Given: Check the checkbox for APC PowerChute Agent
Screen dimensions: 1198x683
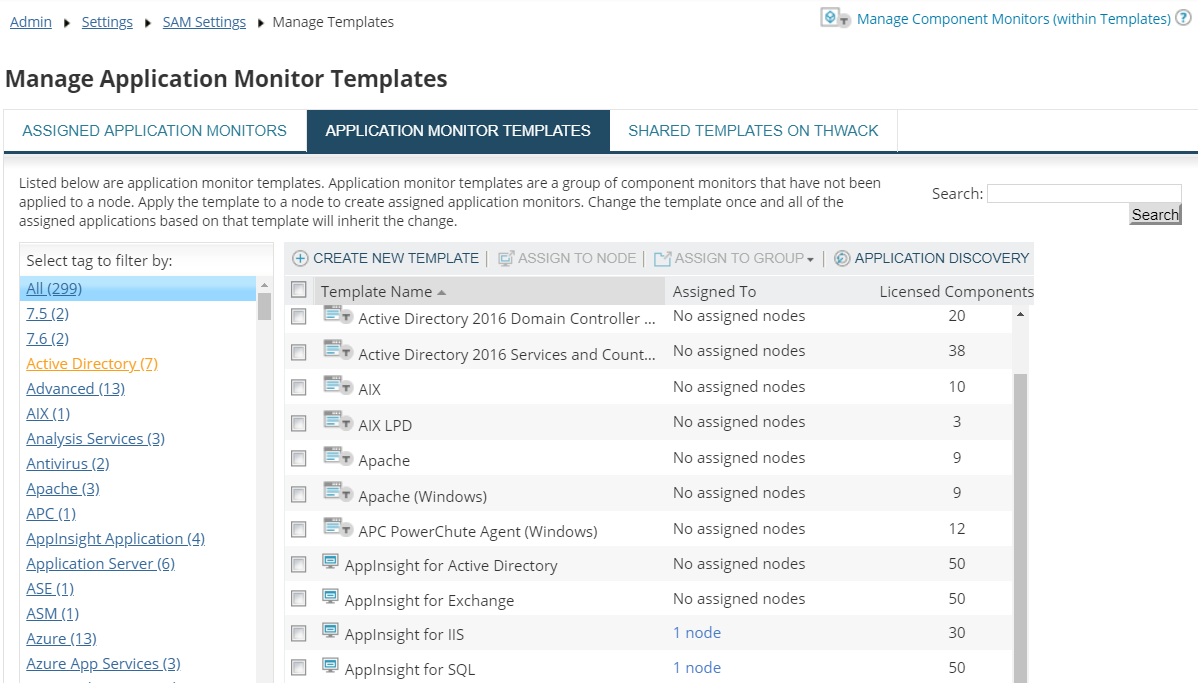Looking at the screenshot, I should point(298,528).
